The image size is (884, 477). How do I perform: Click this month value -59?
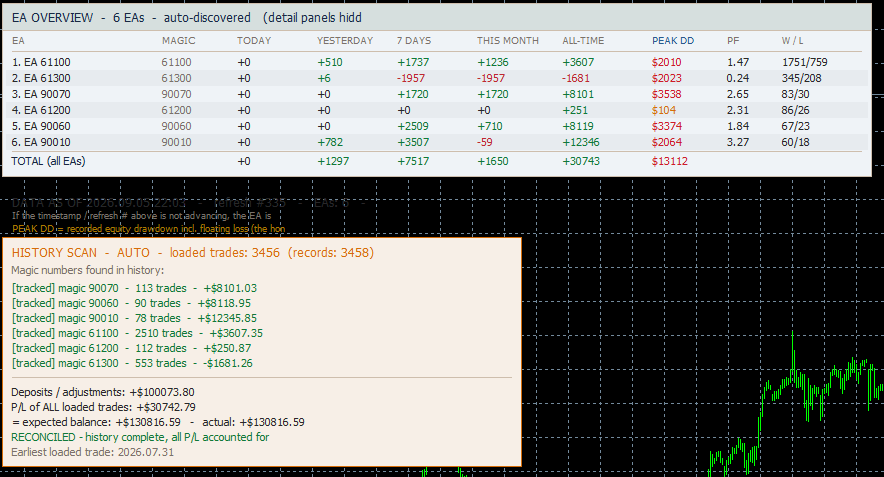pos(485,142)
